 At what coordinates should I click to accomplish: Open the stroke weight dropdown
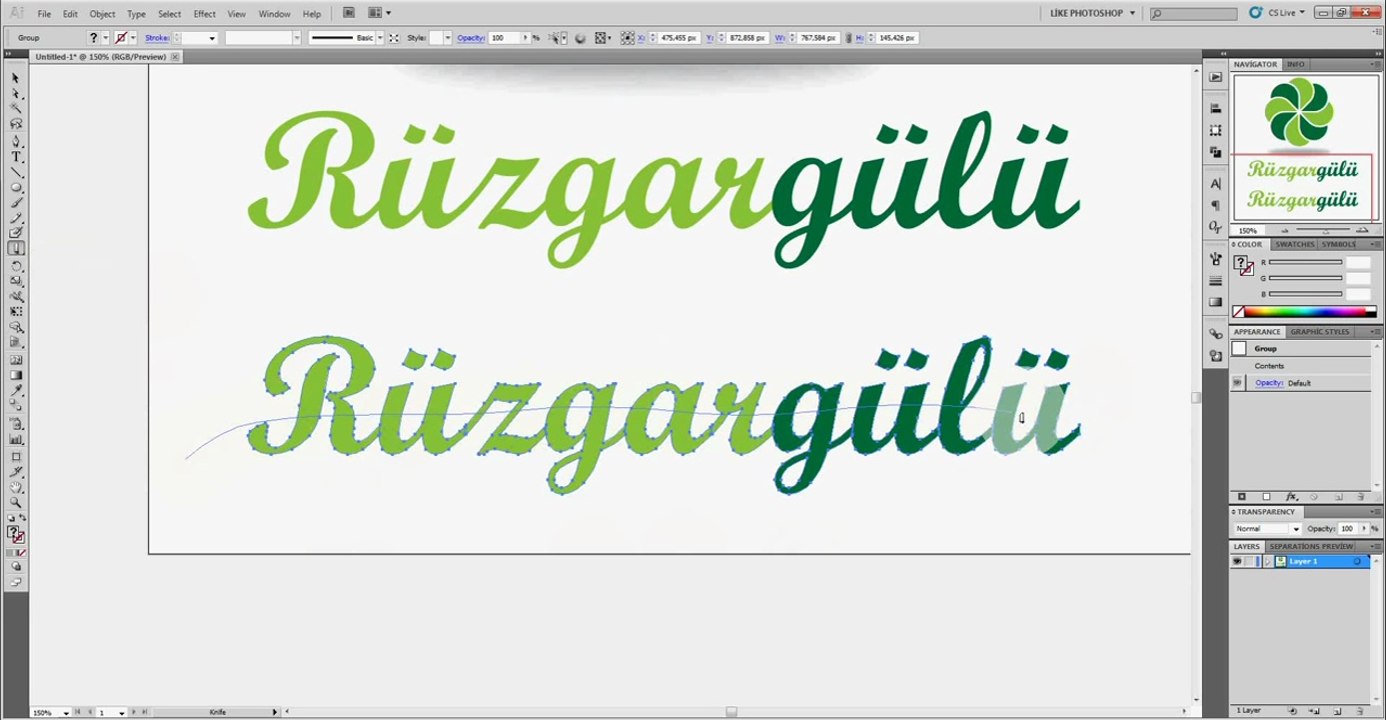[x=212, y=38]
